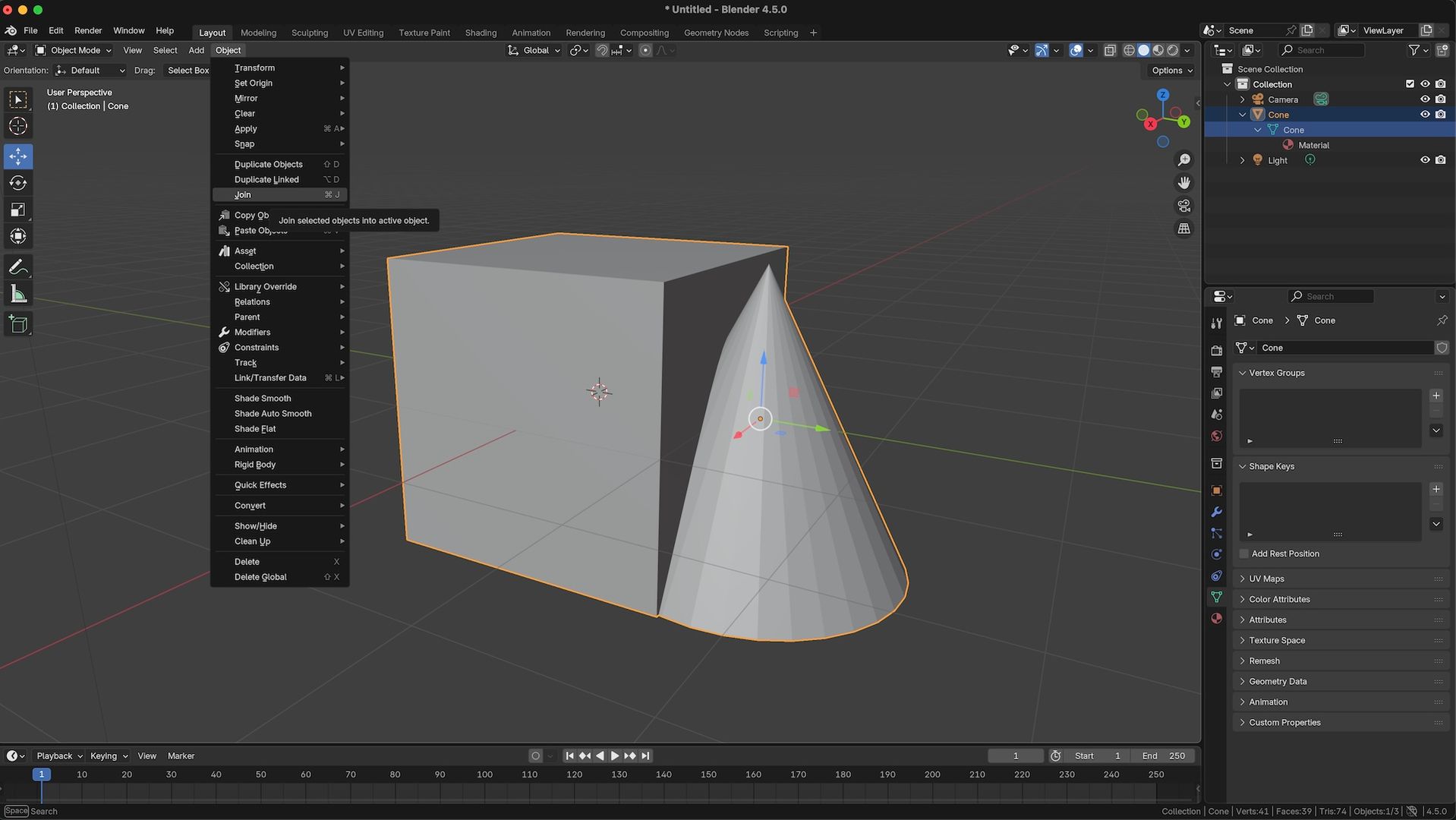The height and width of the screenshot is (820, 1456).
Task: Collapse the Cone hierarchy in the Outliner
Action: click(x=1242, y=114)
